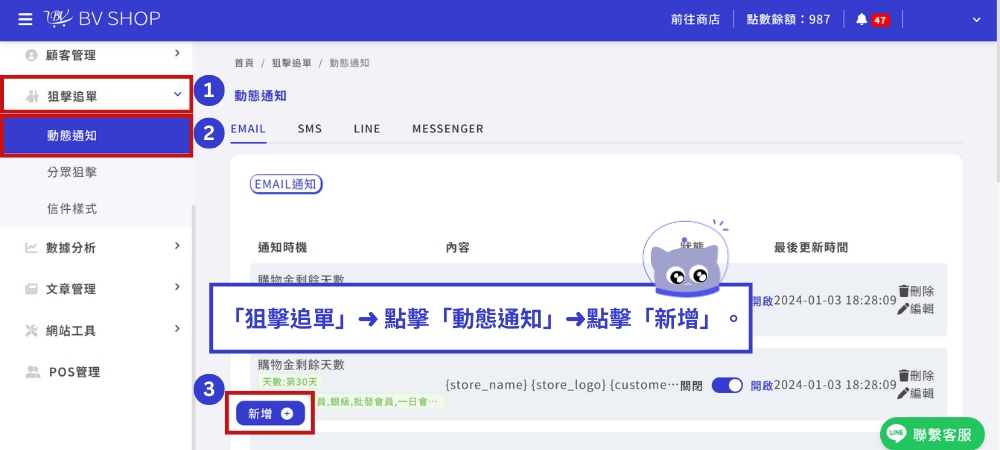Screen dimensions: 1000x450
Task: Open the hamburger menu icon
Action: 25,19
